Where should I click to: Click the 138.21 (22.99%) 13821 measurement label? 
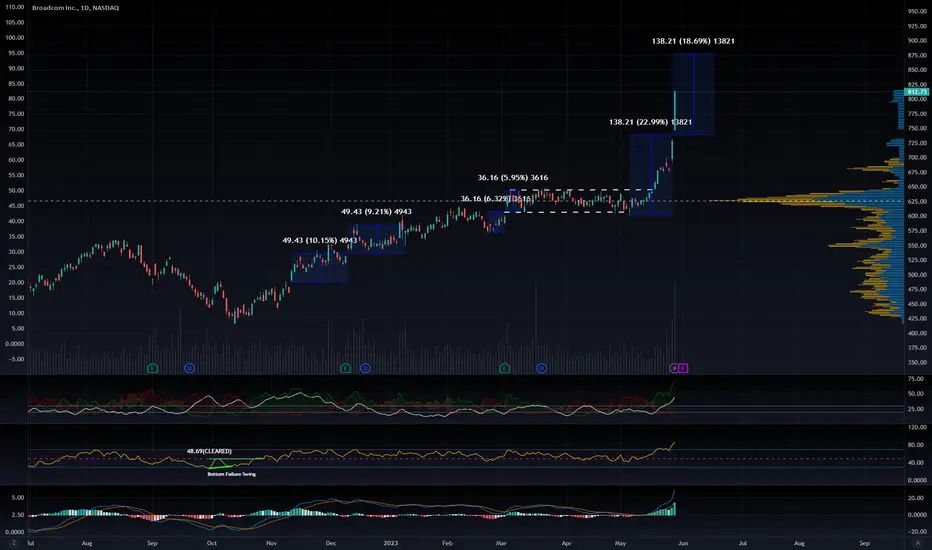tap(650, 122)
